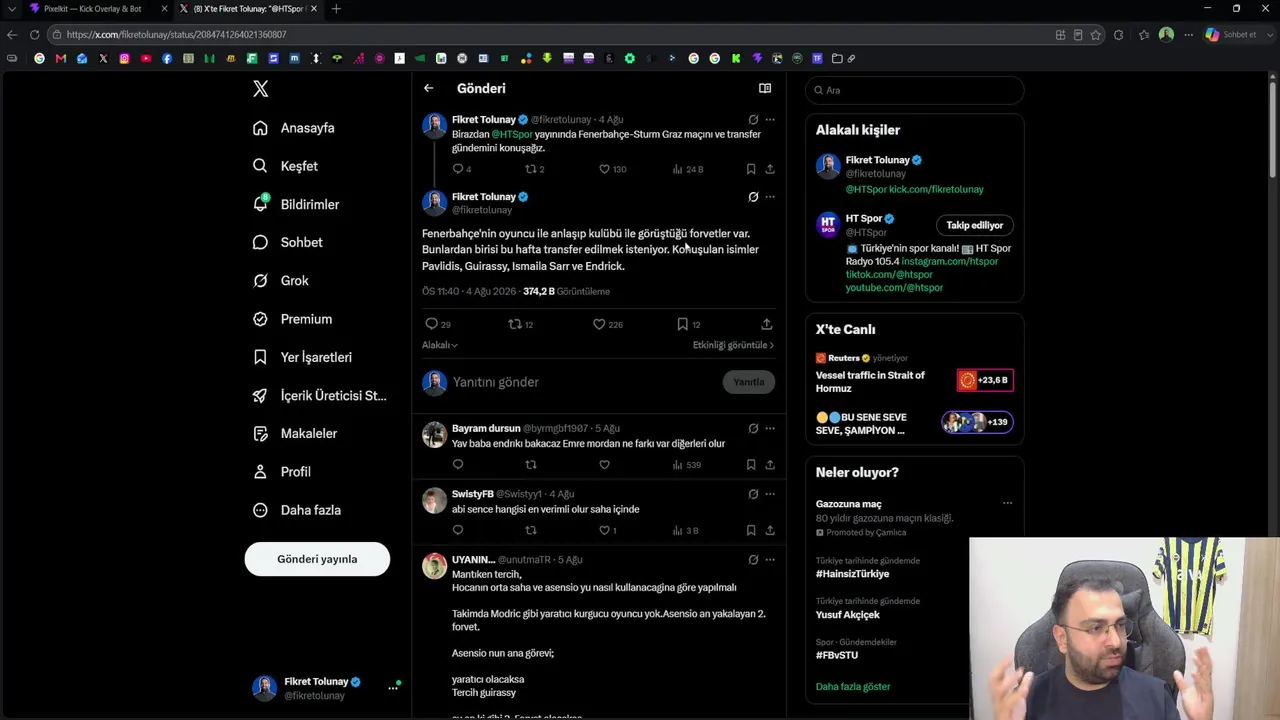Focus the Yanıtını gönder reply field

pyautogui.click(x=582, y=382)
